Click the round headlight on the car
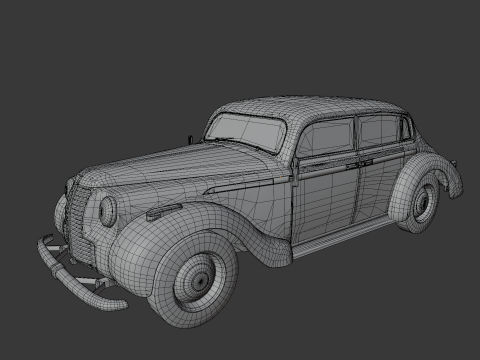 pos(108,211)
